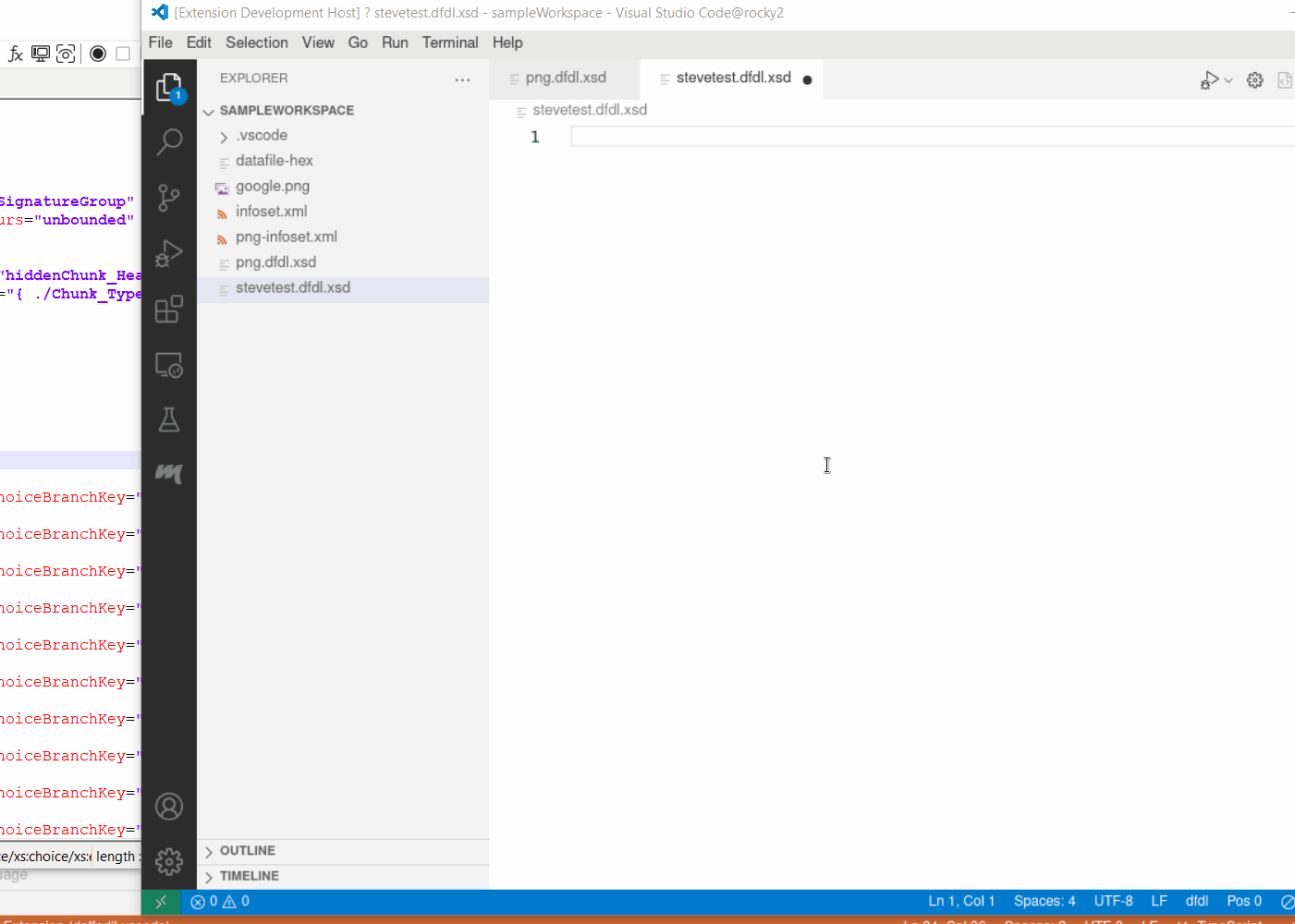The height and width of the screenshot is (924, 1295).
Task: Open More Actions (...) in the Explorer header
Action: tap(462, 79)
